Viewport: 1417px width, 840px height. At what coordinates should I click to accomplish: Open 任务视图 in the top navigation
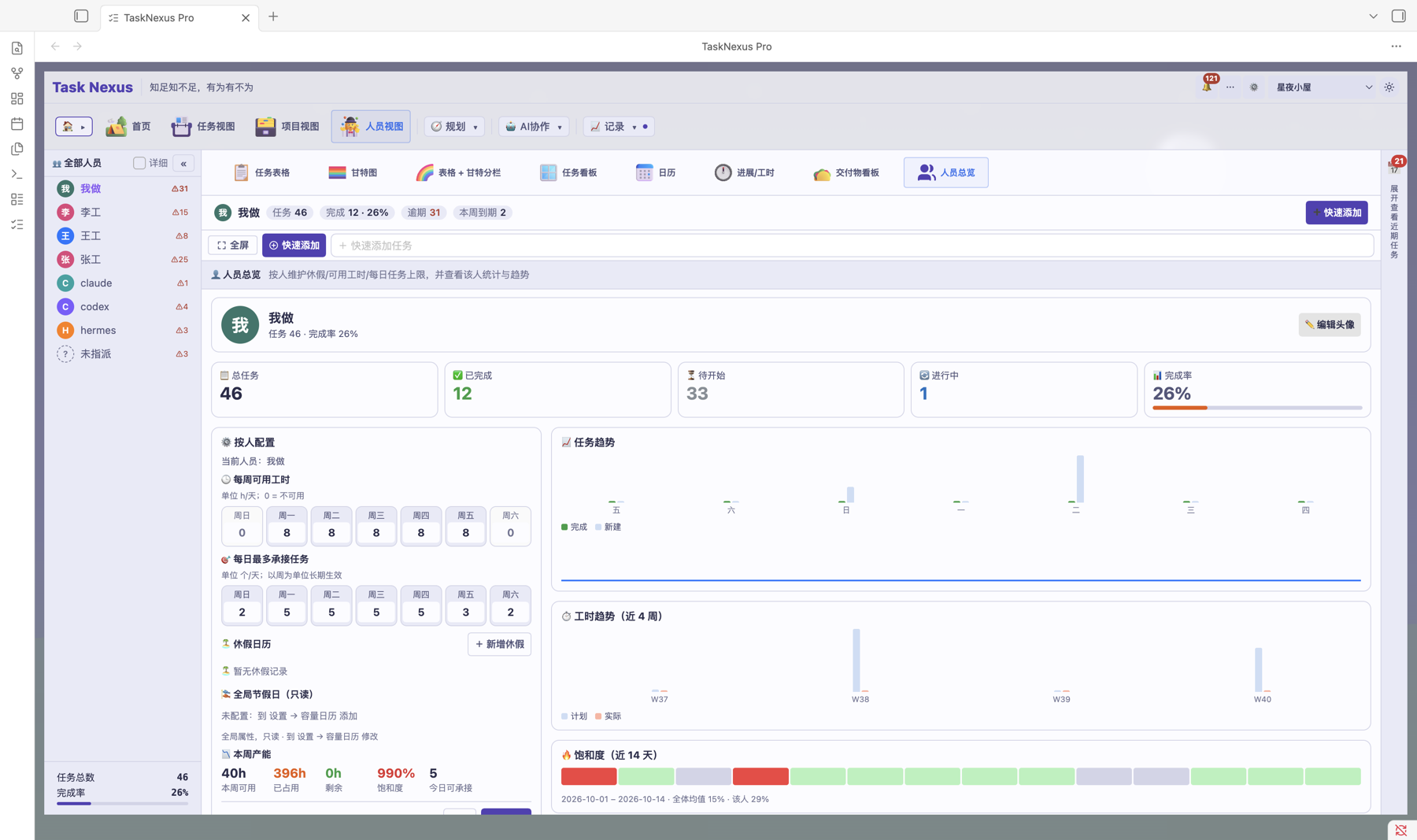pos(203,126)
